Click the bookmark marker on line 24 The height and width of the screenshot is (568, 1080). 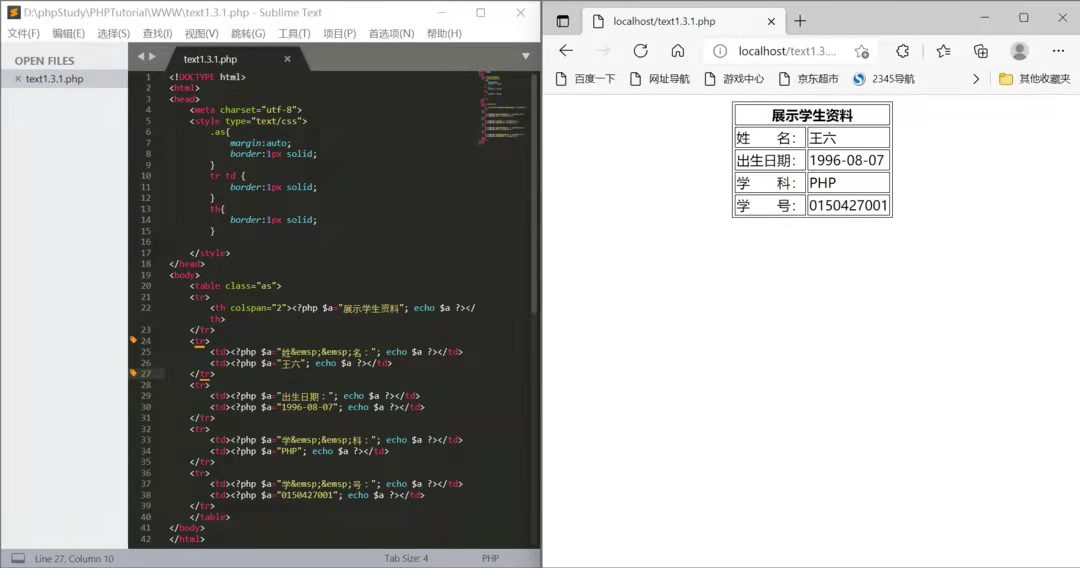click(x=133, y=340)
